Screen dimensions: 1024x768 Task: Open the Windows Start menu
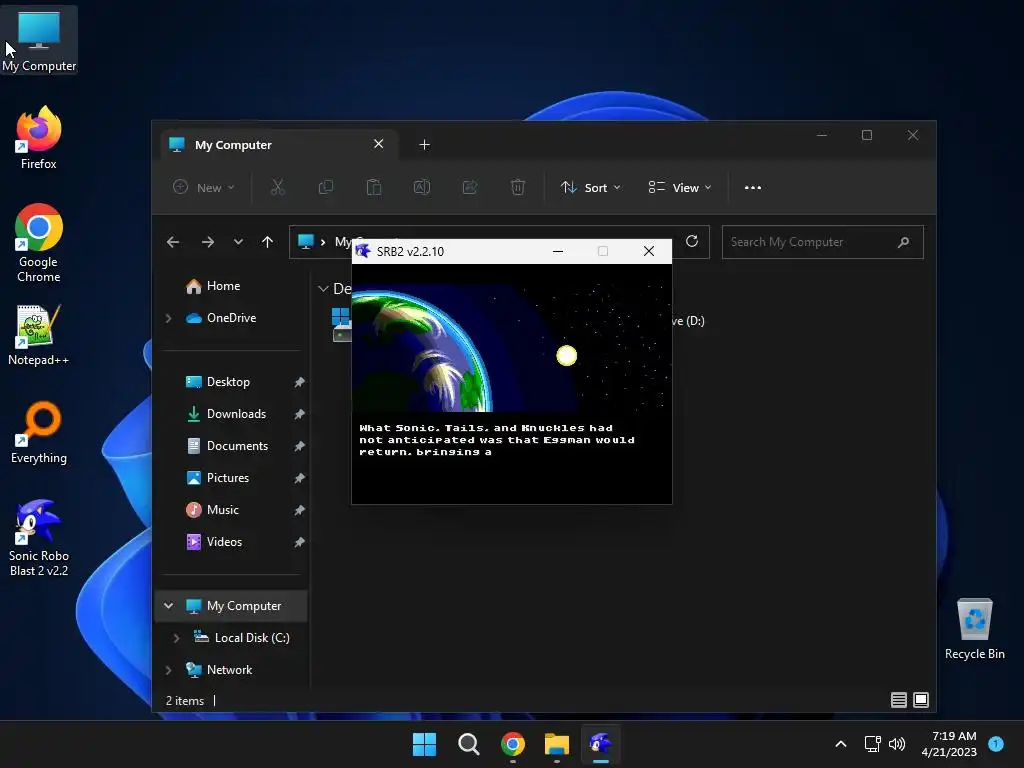(x=424, y=744)
